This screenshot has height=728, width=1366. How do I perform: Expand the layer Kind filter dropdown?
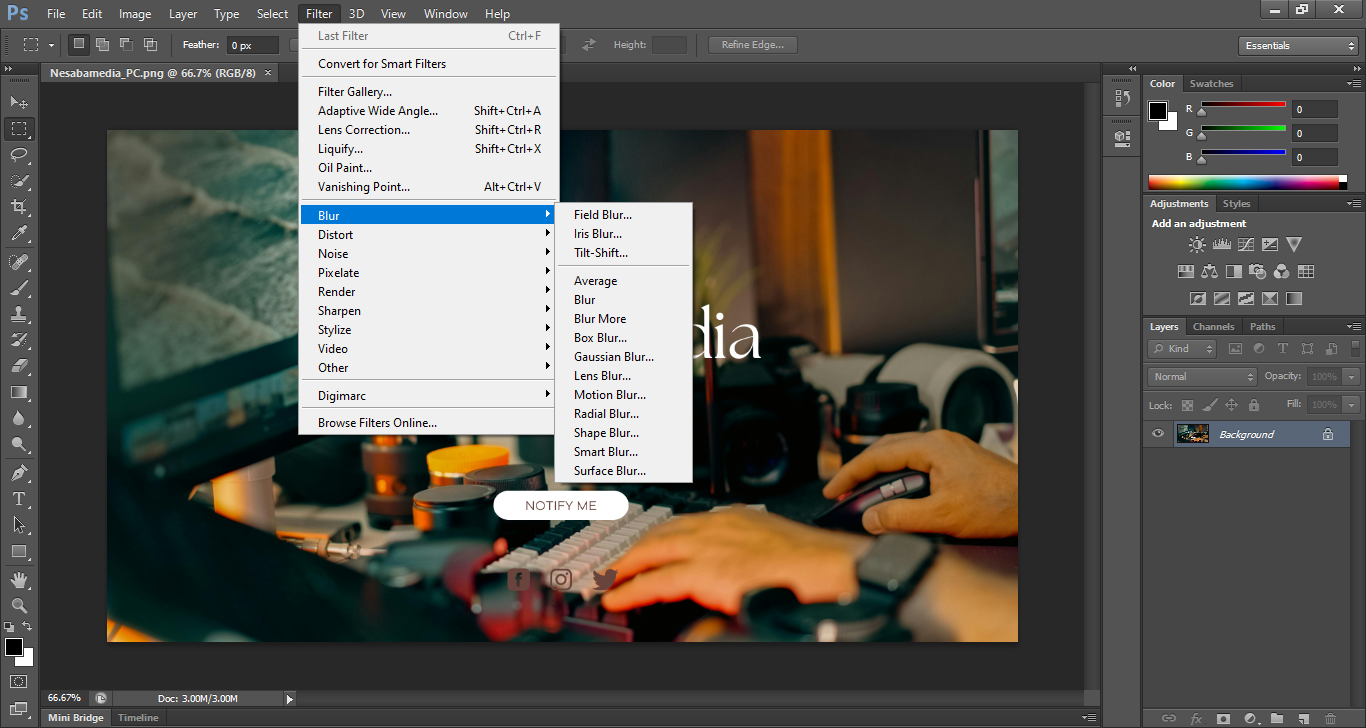tap(1182, 349)
